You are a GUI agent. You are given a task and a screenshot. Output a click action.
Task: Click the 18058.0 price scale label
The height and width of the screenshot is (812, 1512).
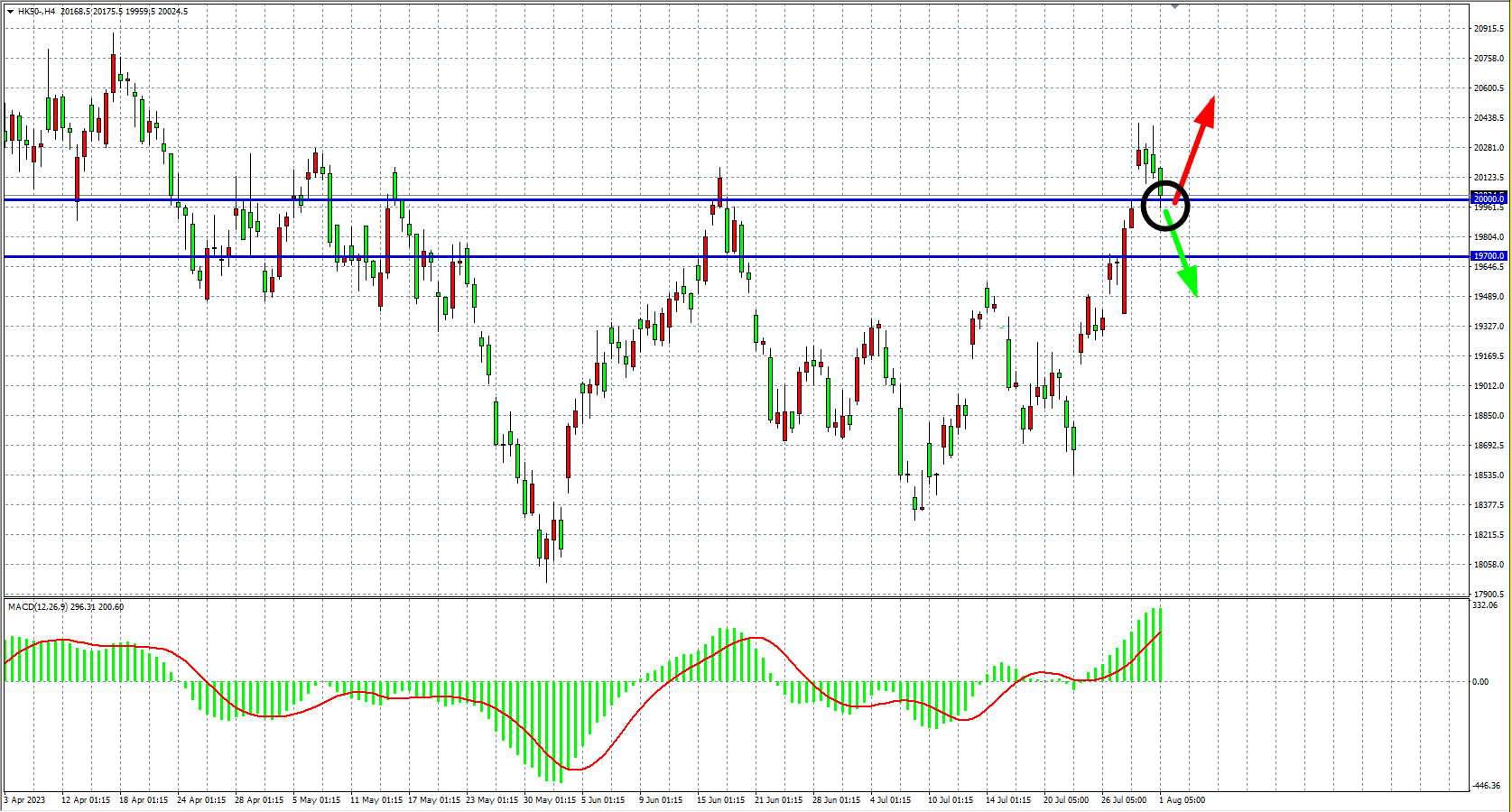(1489, 565)
